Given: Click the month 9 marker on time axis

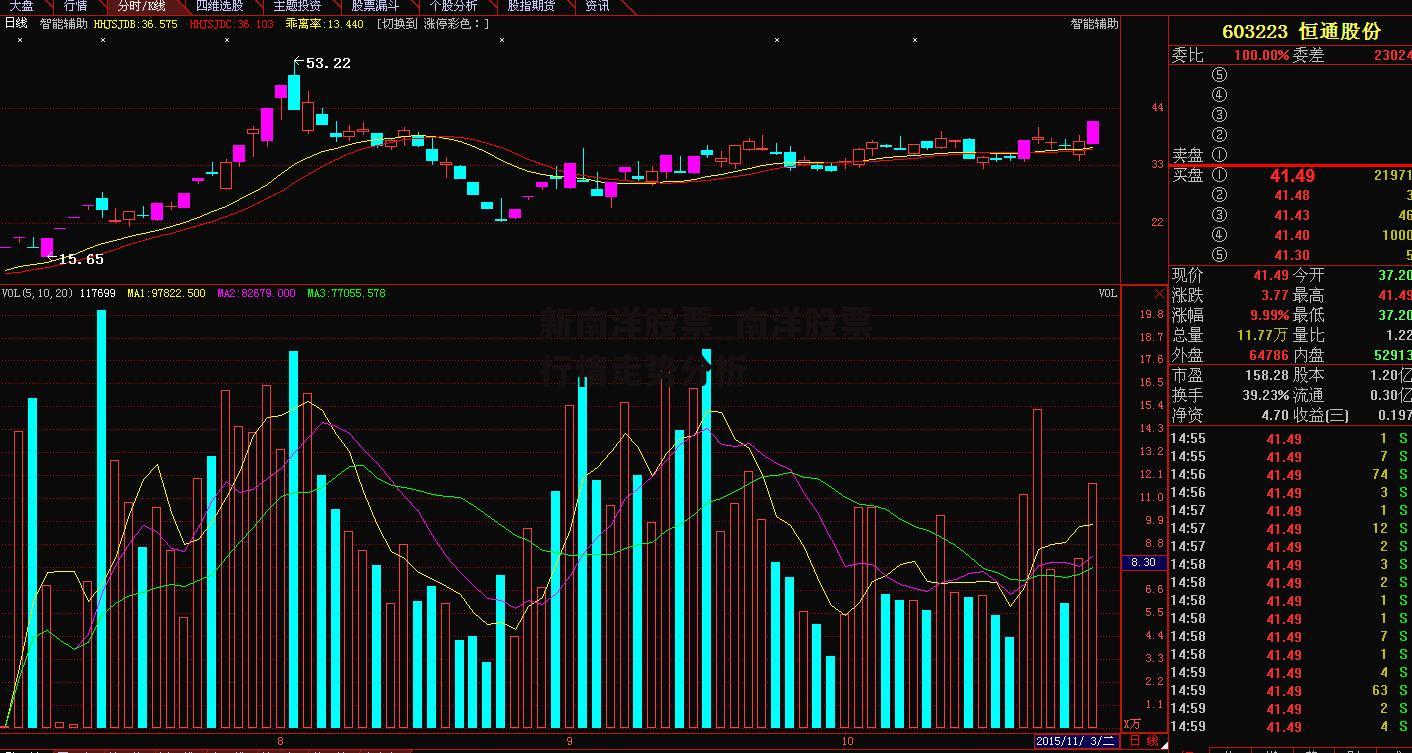Looking at the screenshot, I should [569, 741].
